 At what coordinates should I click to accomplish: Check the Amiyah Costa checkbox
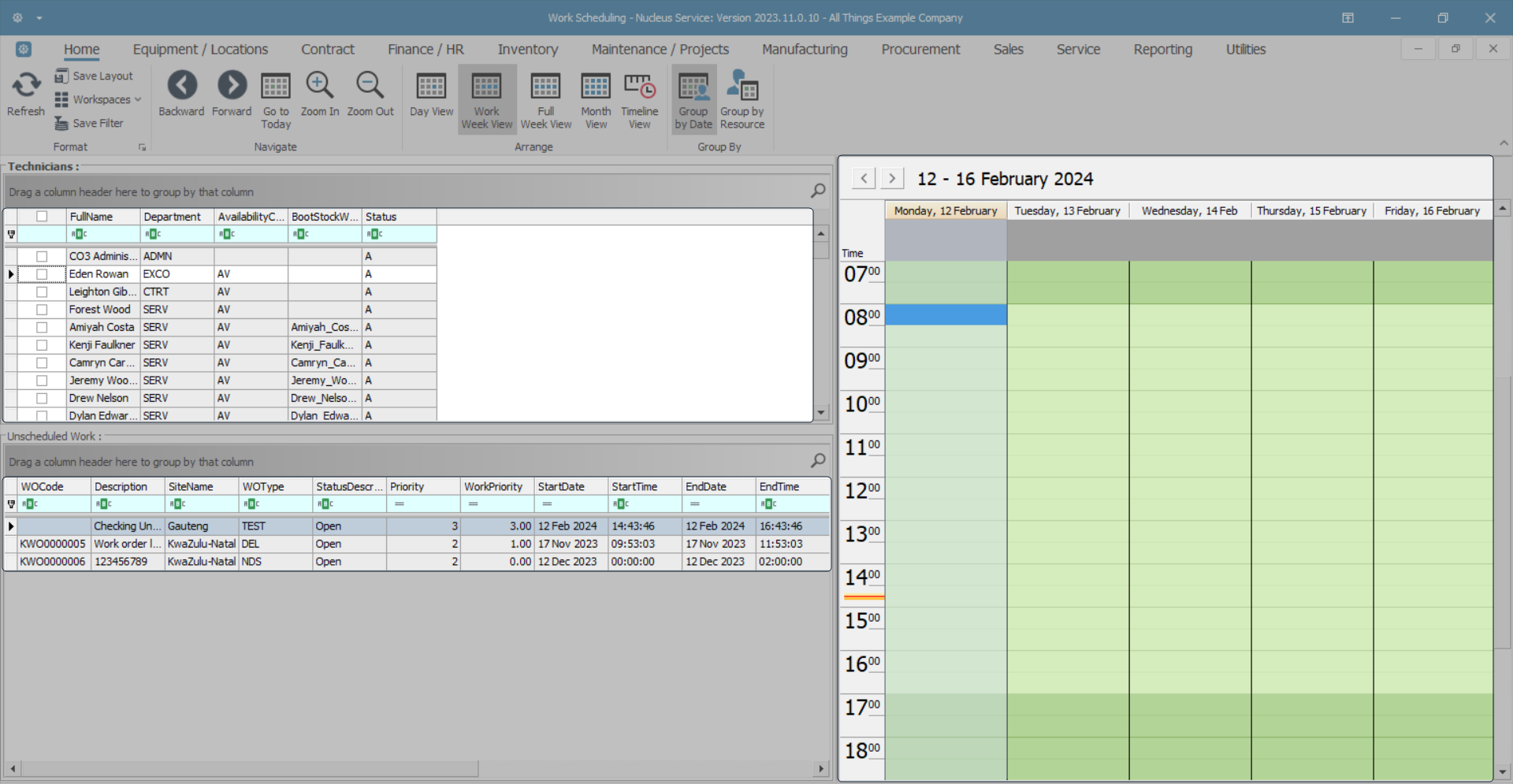click(x=42, y=327)
